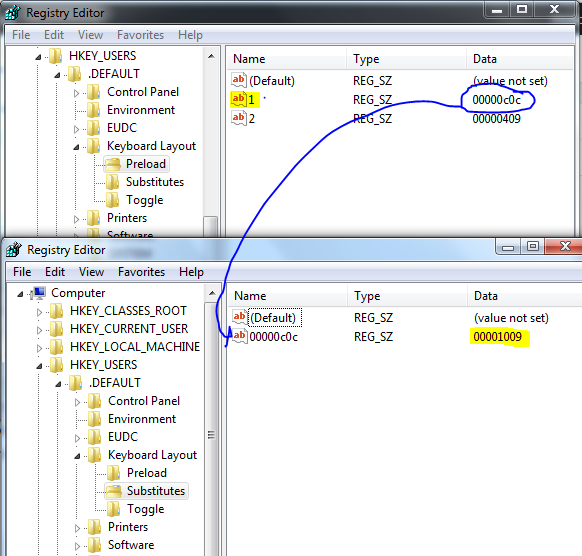Click Registry Editor app icon in lower title bar
The height and width of the screenshot is (556, 582).
pos(14,250)
